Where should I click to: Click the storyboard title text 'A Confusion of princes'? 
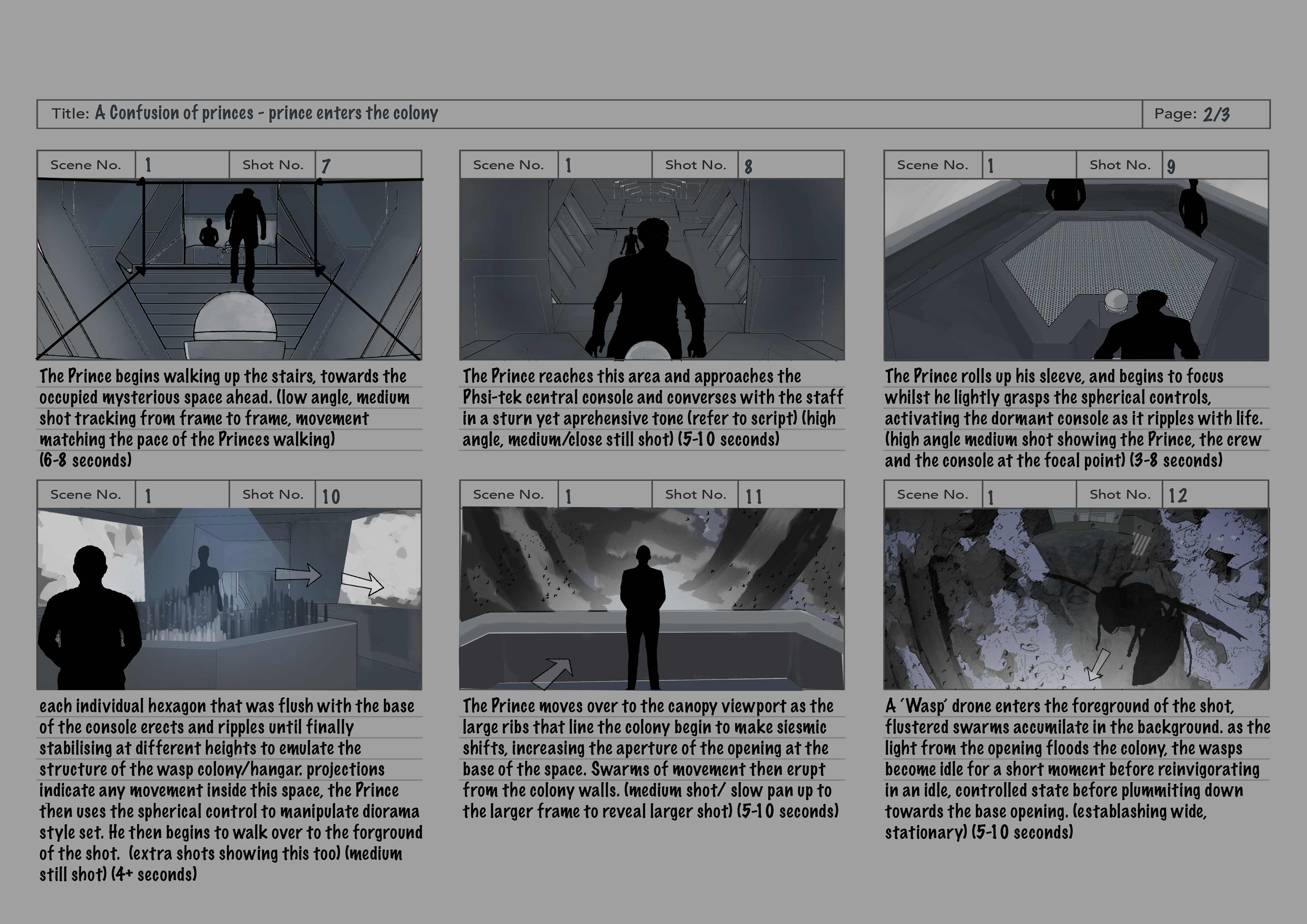coord(174,113)
